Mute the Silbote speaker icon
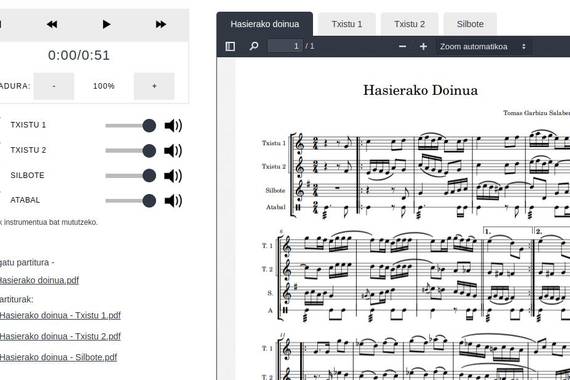Screen dimensions: 570x380 pyautogui.click(x=173, y=176)
